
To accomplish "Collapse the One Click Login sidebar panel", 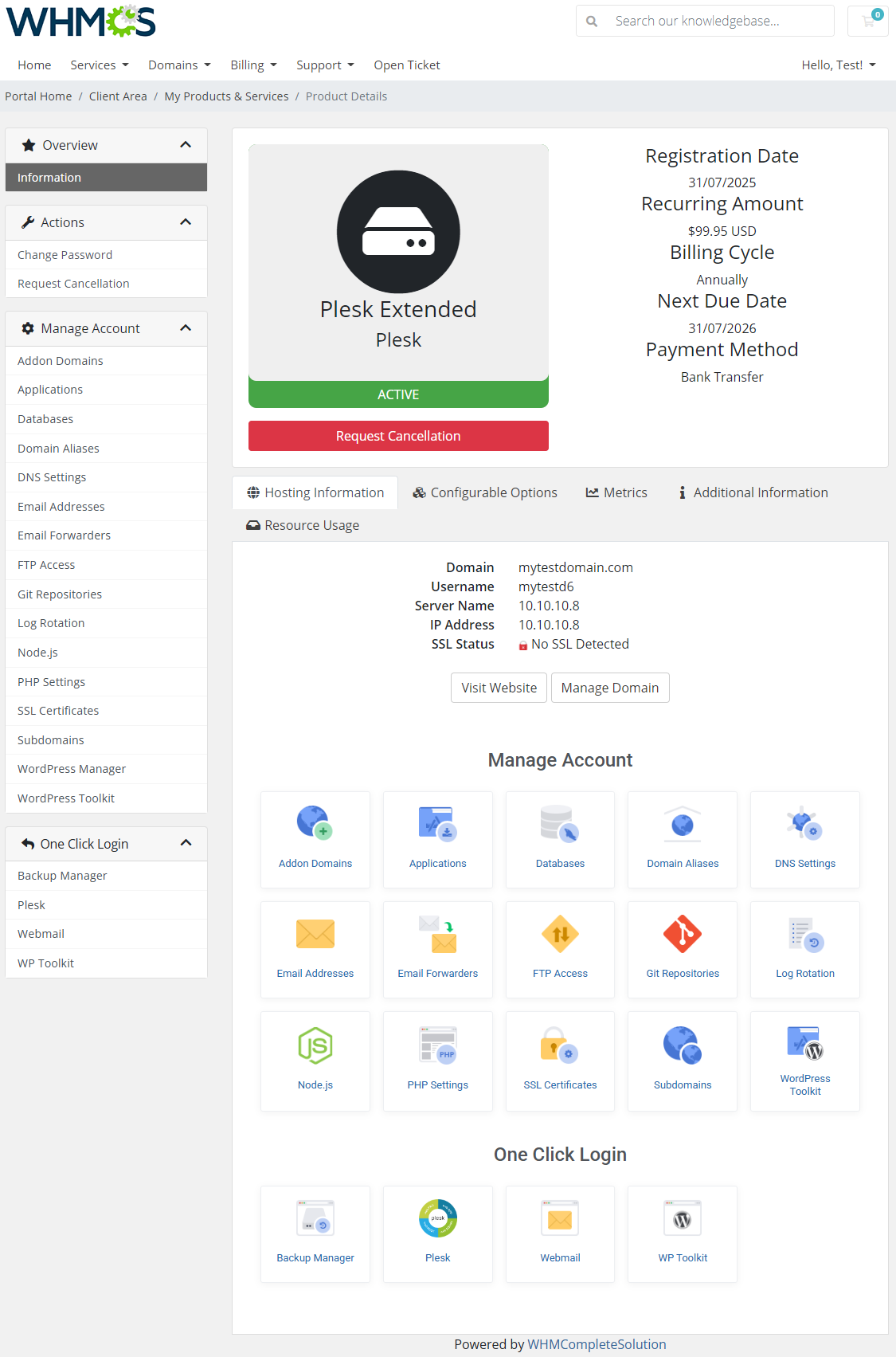I will [x=186, y=843].
